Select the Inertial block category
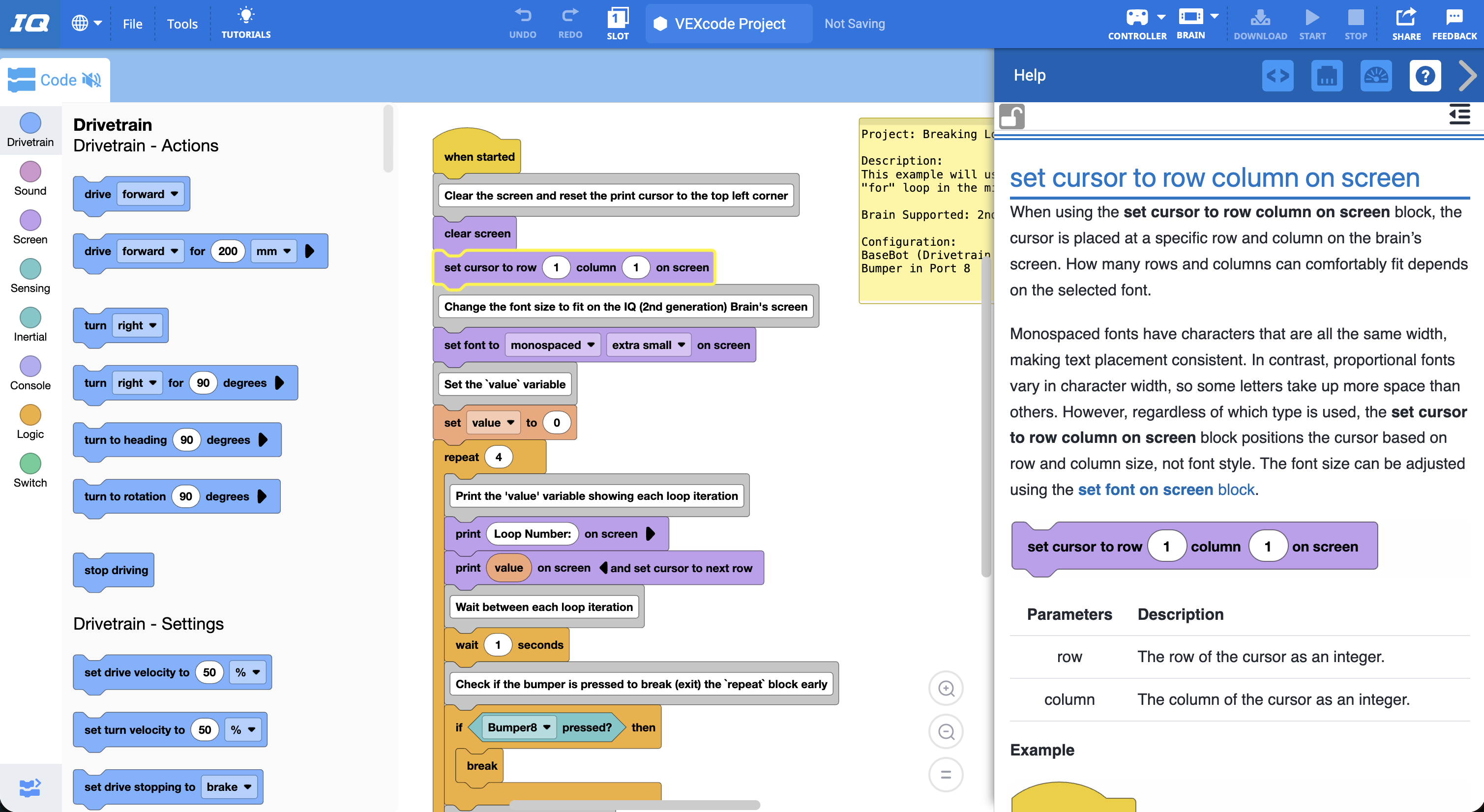The width and height of the screenshot is (1484, 812). tap(30, 325)
